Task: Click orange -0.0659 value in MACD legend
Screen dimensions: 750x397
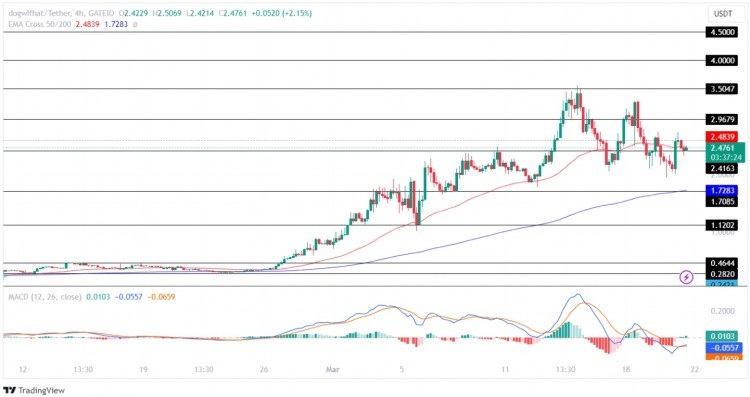Action: [x=161, y=297]
